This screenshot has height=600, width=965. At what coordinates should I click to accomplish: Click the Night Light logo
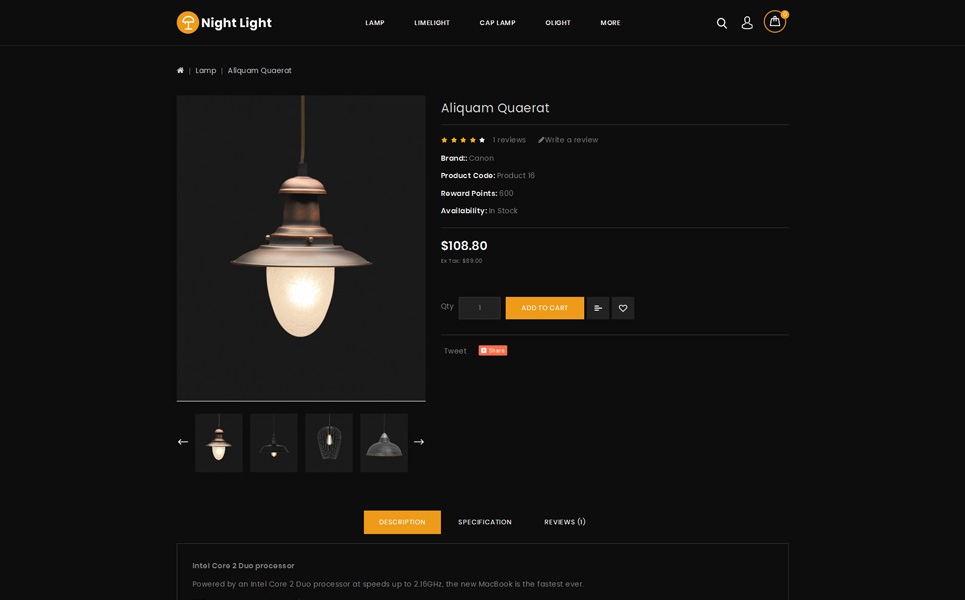[224, 22]
